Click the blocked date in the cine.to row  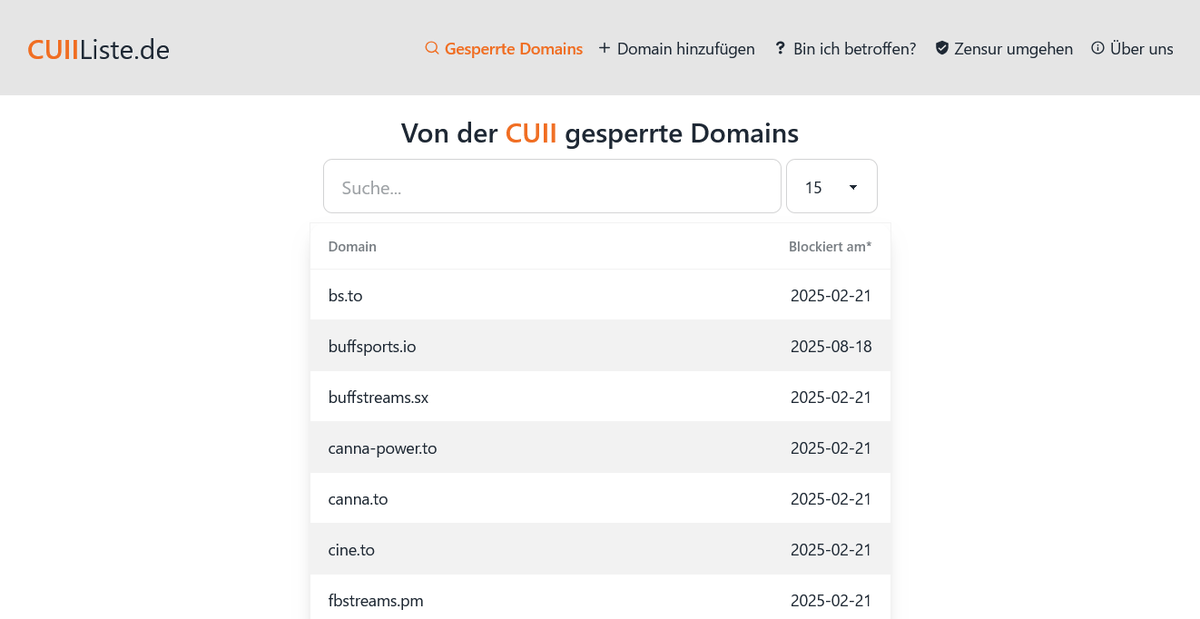(831, 549)
